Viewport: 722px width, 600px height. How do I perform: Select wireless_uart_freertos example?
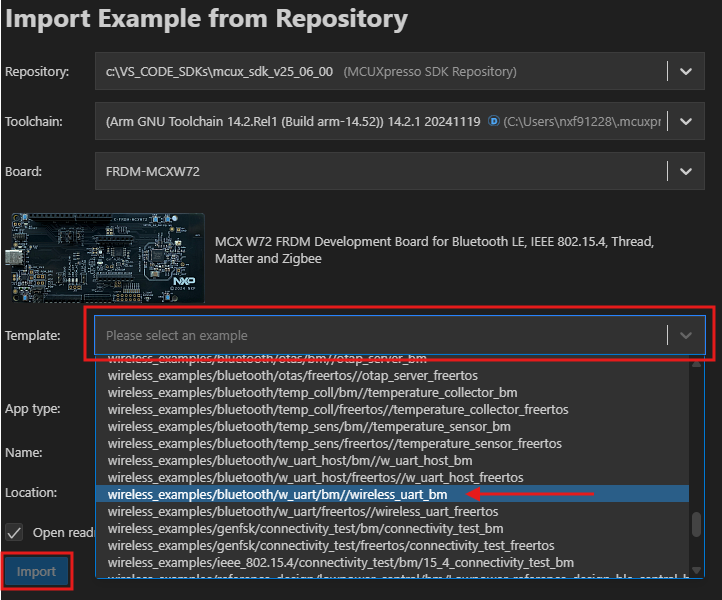(392, 512)
